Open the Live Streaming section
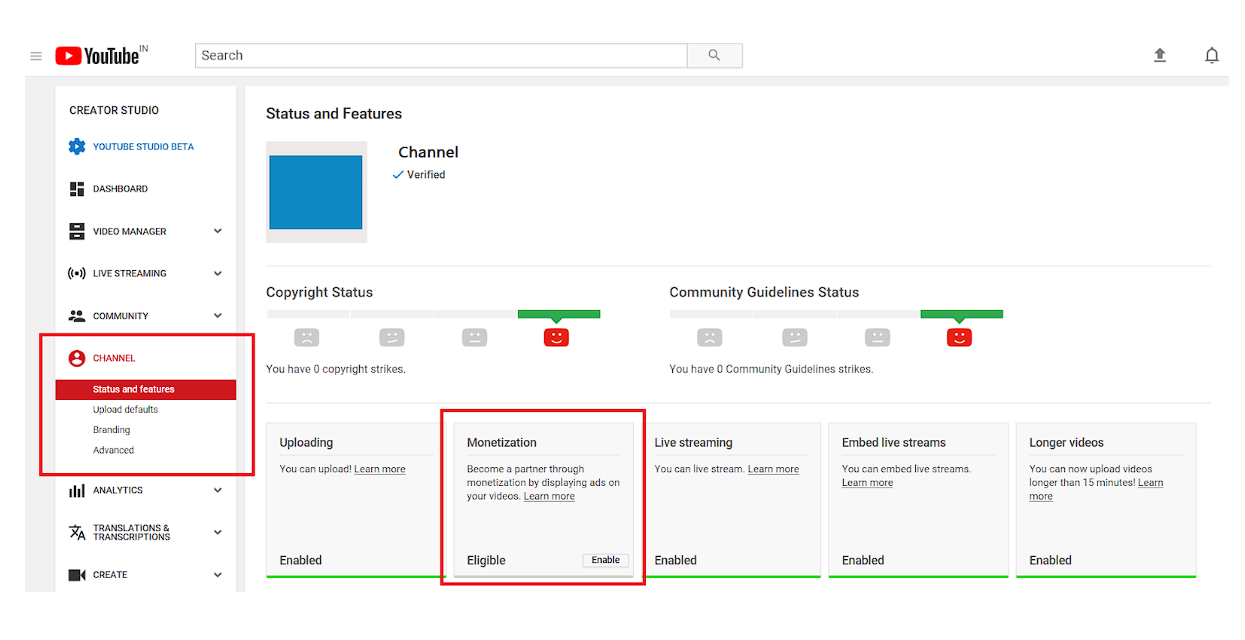Image resolution: width=1245 pixels, height=640 pixels. click(78, 273)
